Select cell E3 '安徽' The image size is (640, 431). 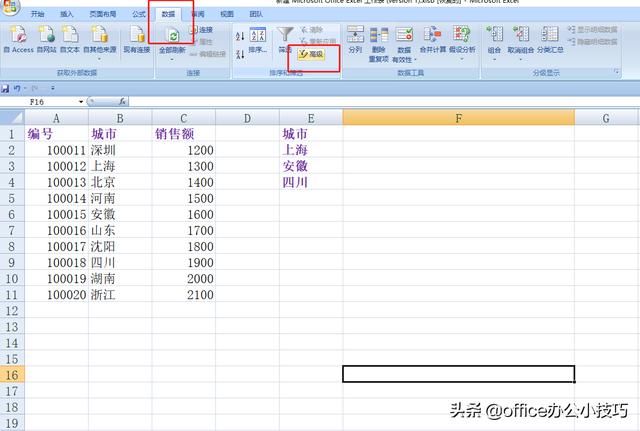(x=311, y=166)
